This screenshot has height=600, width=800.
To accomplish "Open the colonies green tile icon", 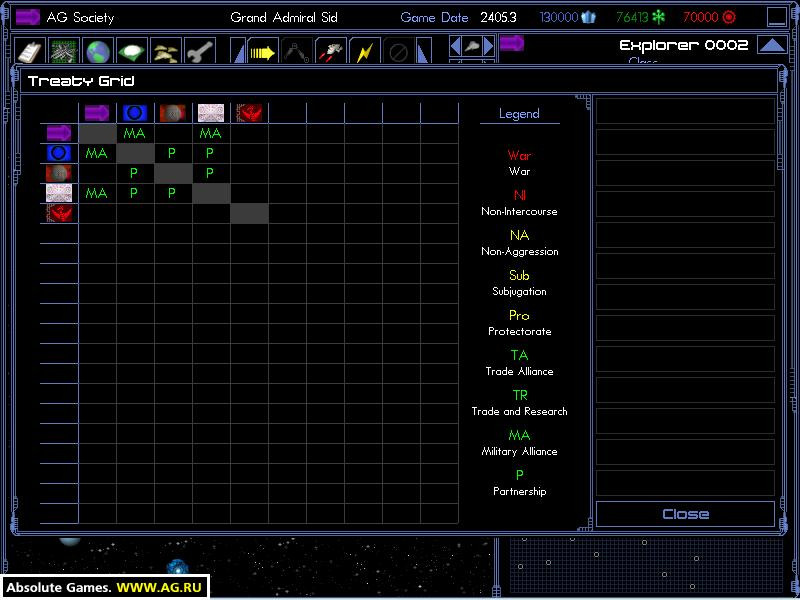I will [132, 51].
